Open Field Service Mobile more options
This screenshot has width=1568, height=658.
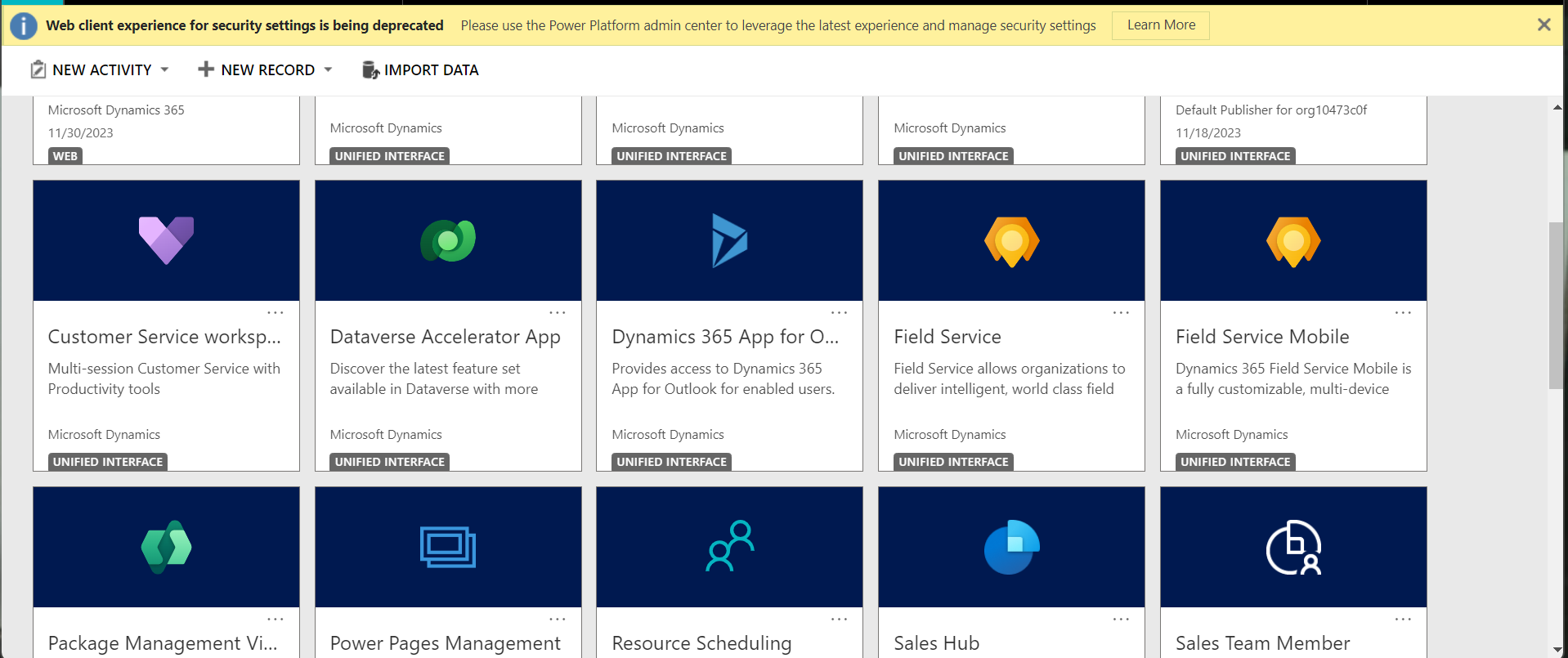pos(1403,312)
